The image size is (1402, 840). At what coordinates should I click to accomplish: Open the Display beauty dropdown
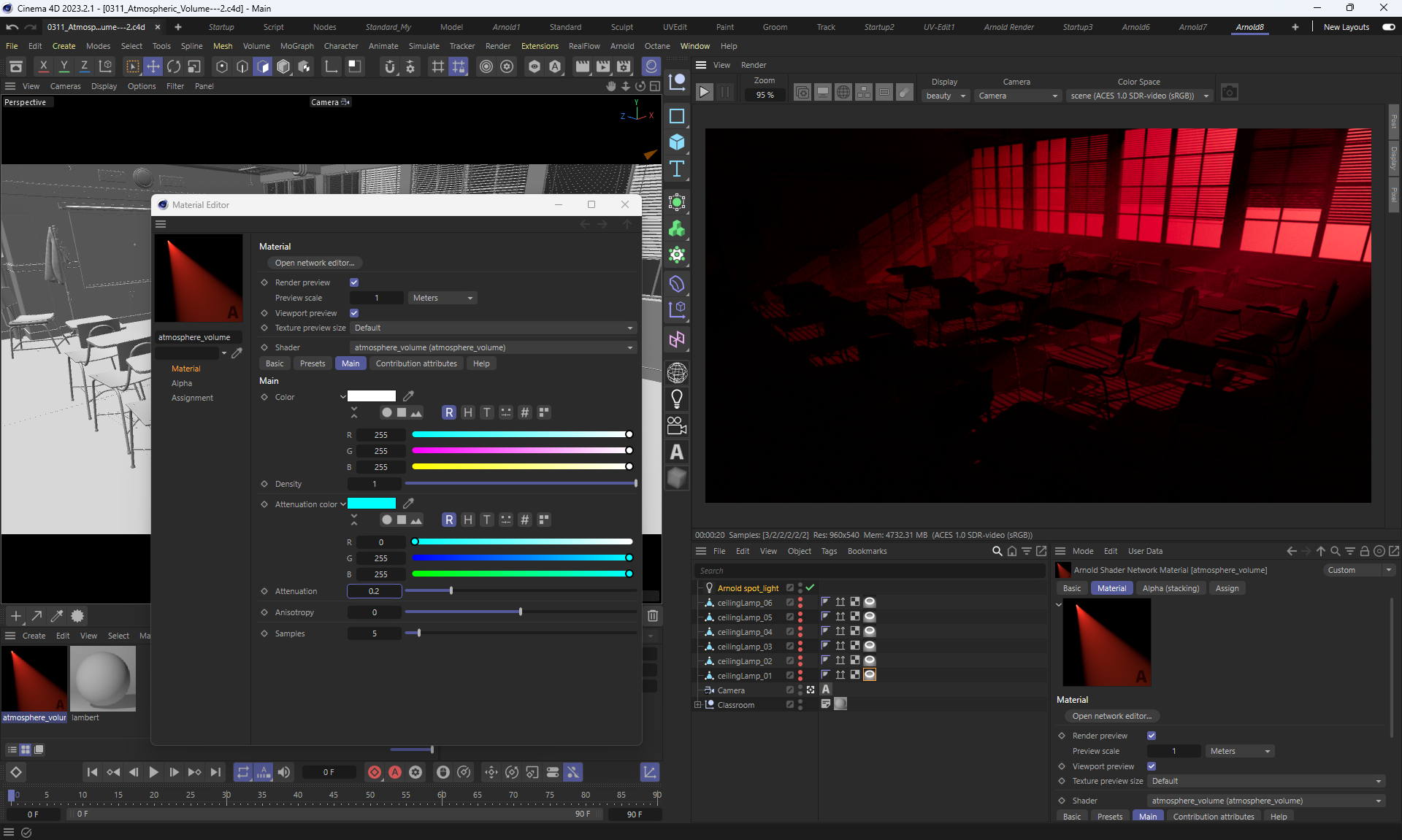pyautogui.click(x=946, y=96)
